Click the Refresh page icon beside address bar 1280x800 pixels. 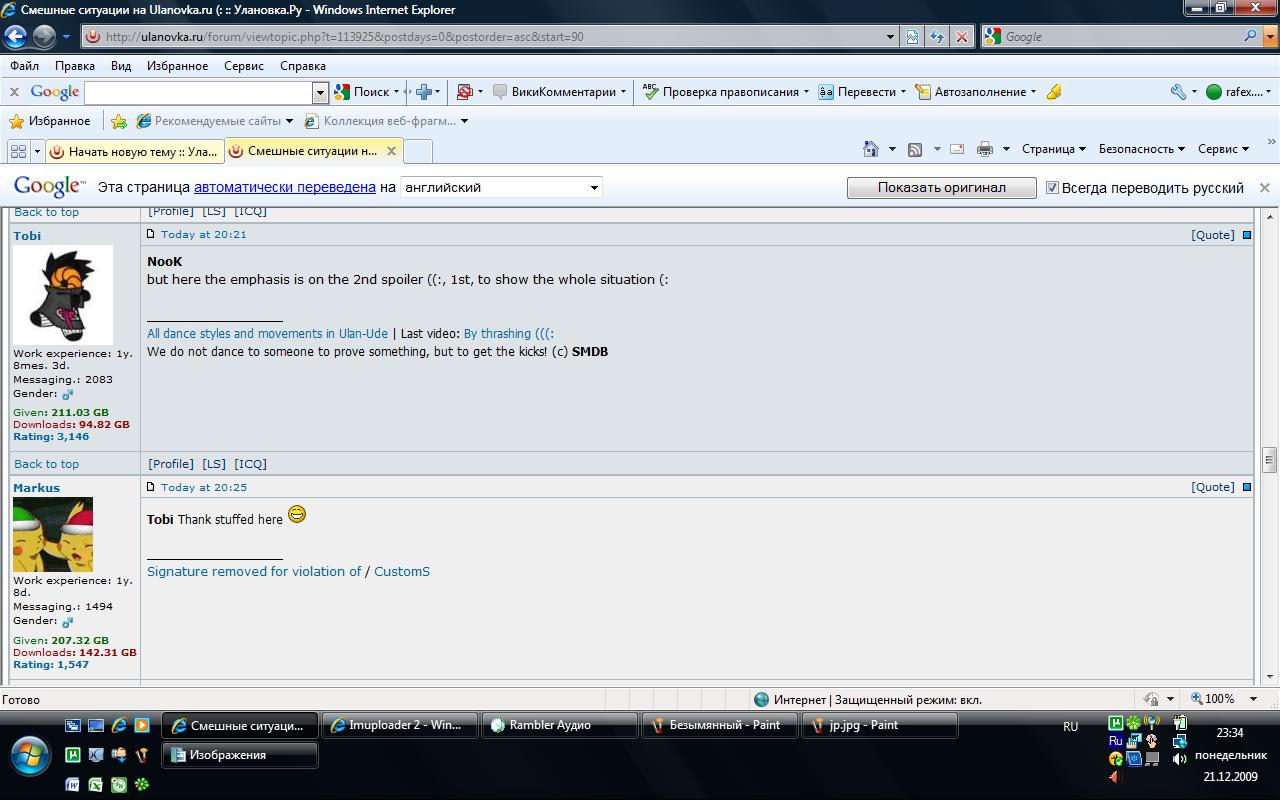(x=937, y=37)
